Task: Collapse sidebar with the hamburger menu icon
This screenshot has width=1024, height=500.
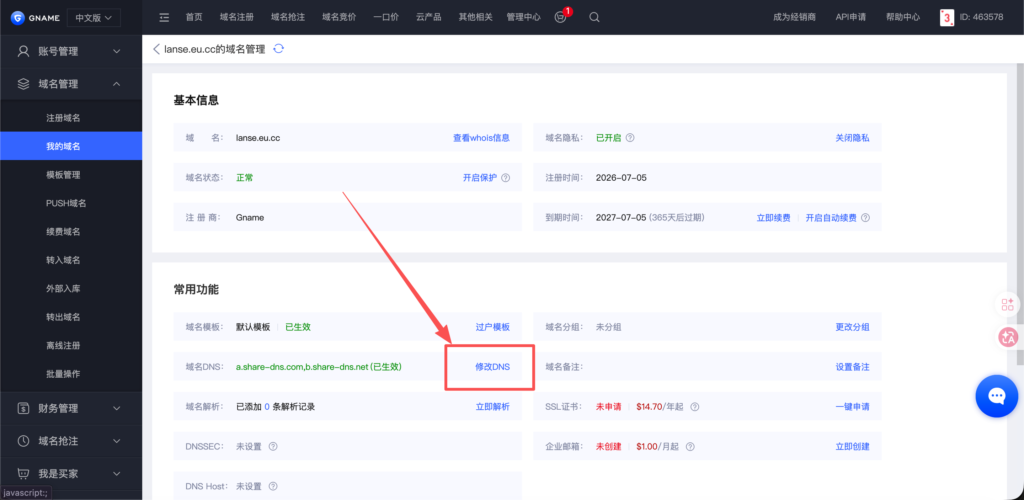Action: (x=164, y=18)
